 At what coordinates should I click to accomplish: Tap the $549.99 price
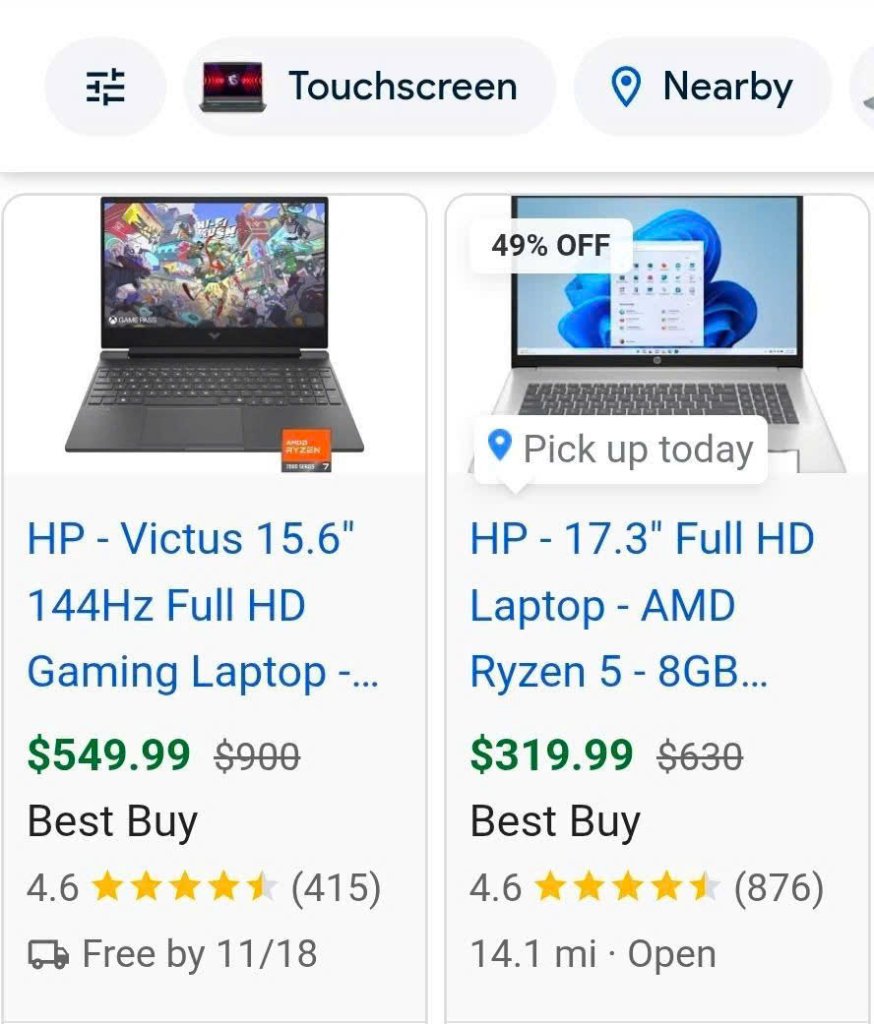108,755
